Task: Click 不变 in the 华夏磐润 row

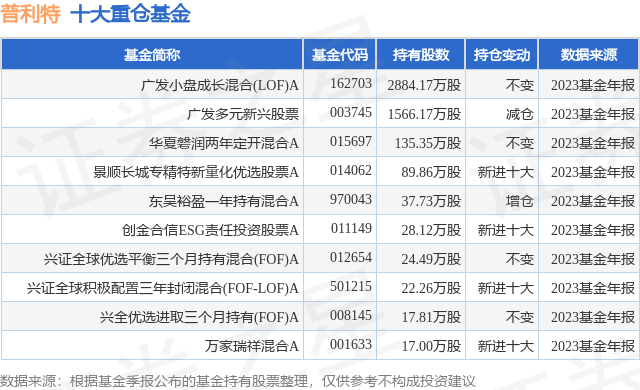Action: [520, 143]
